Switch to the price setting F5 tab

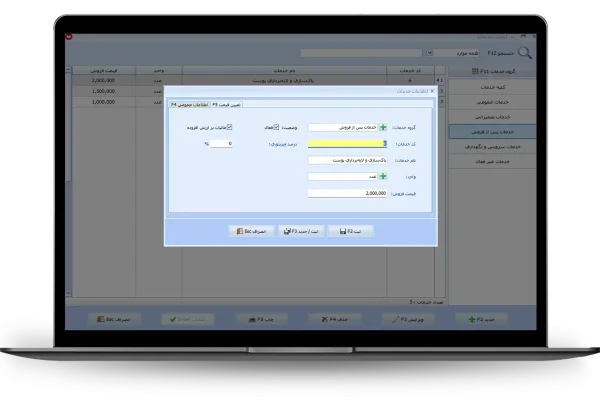point(227,104)
